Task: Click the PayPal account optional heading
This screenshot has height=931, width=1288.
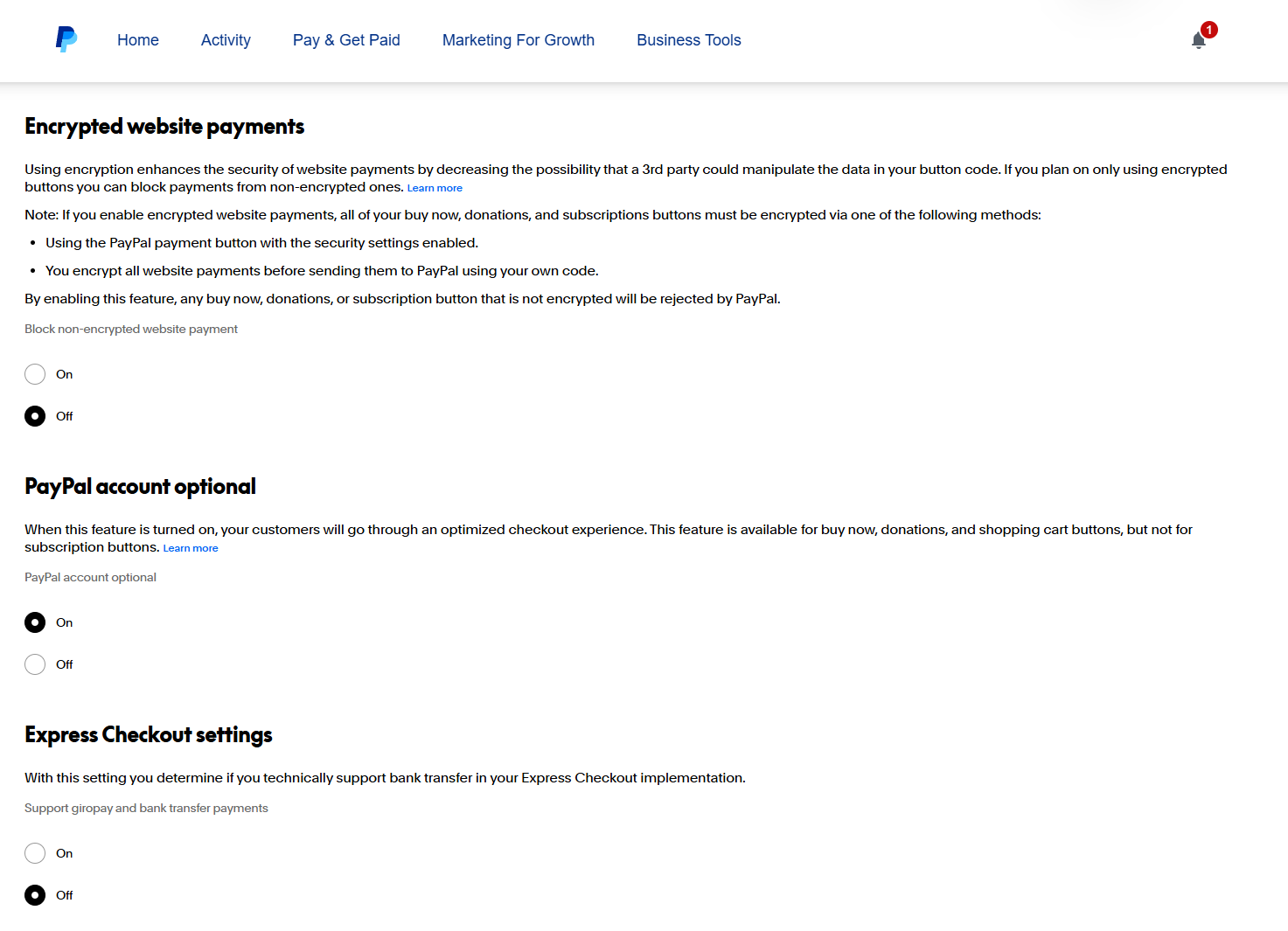Action: [140, 487]
